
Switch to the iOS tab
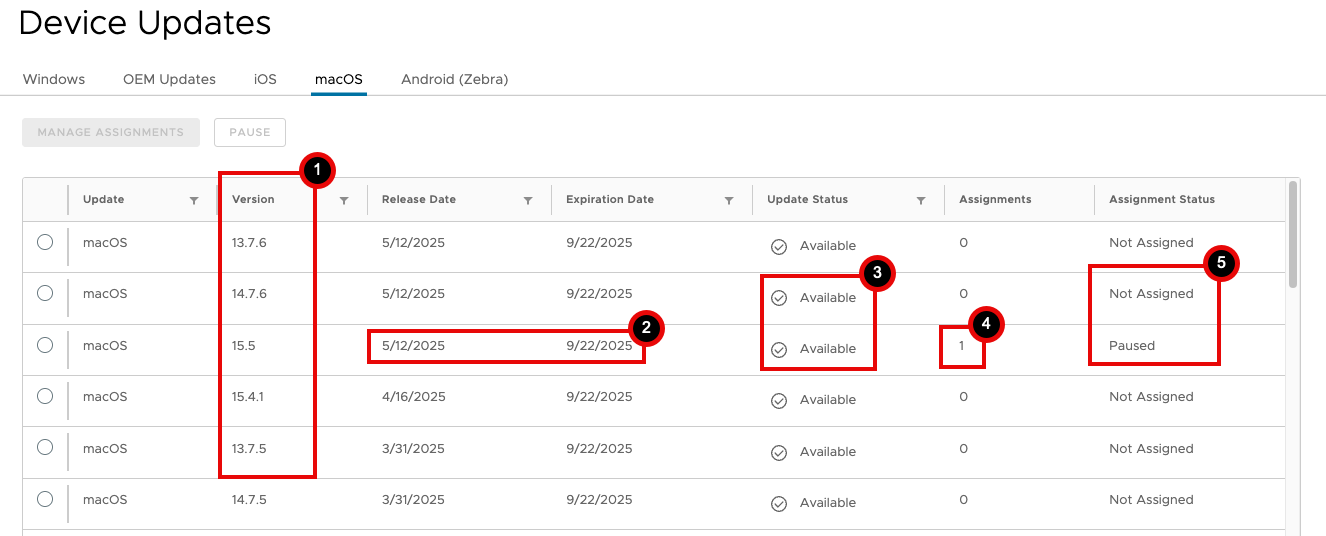[265, 79]
